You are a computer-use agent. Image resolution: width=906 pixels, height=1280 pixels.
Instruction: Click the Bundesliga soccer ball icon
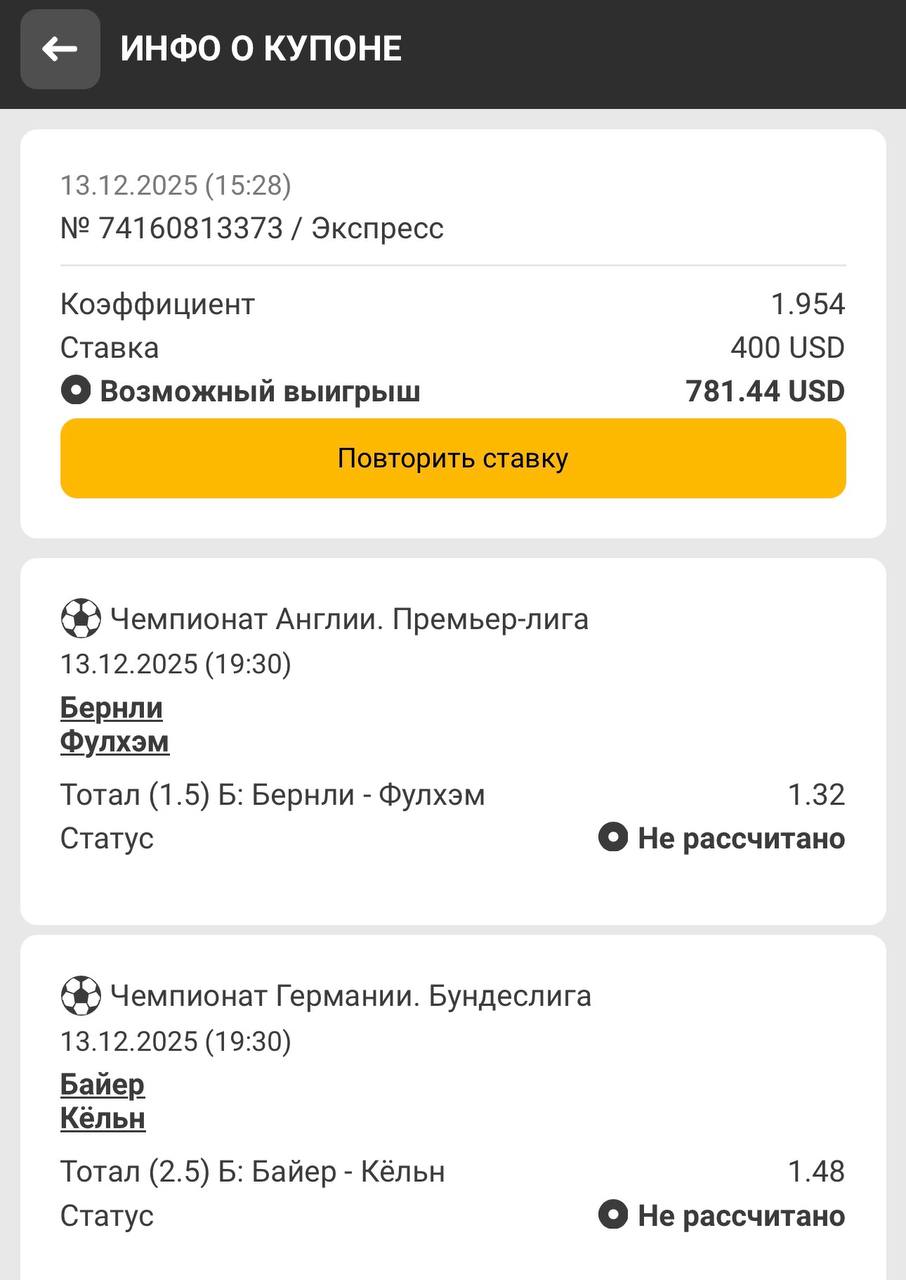tap(81, 996)
